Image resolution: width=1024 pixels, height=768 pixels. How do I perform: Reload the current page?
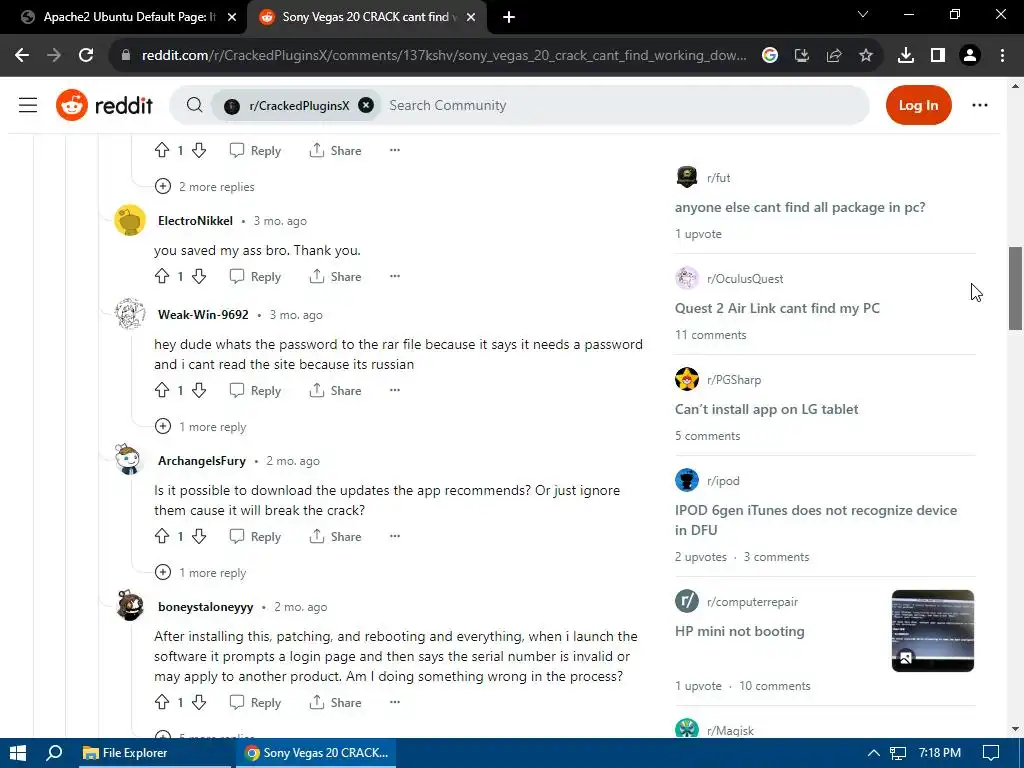(86, 56)
